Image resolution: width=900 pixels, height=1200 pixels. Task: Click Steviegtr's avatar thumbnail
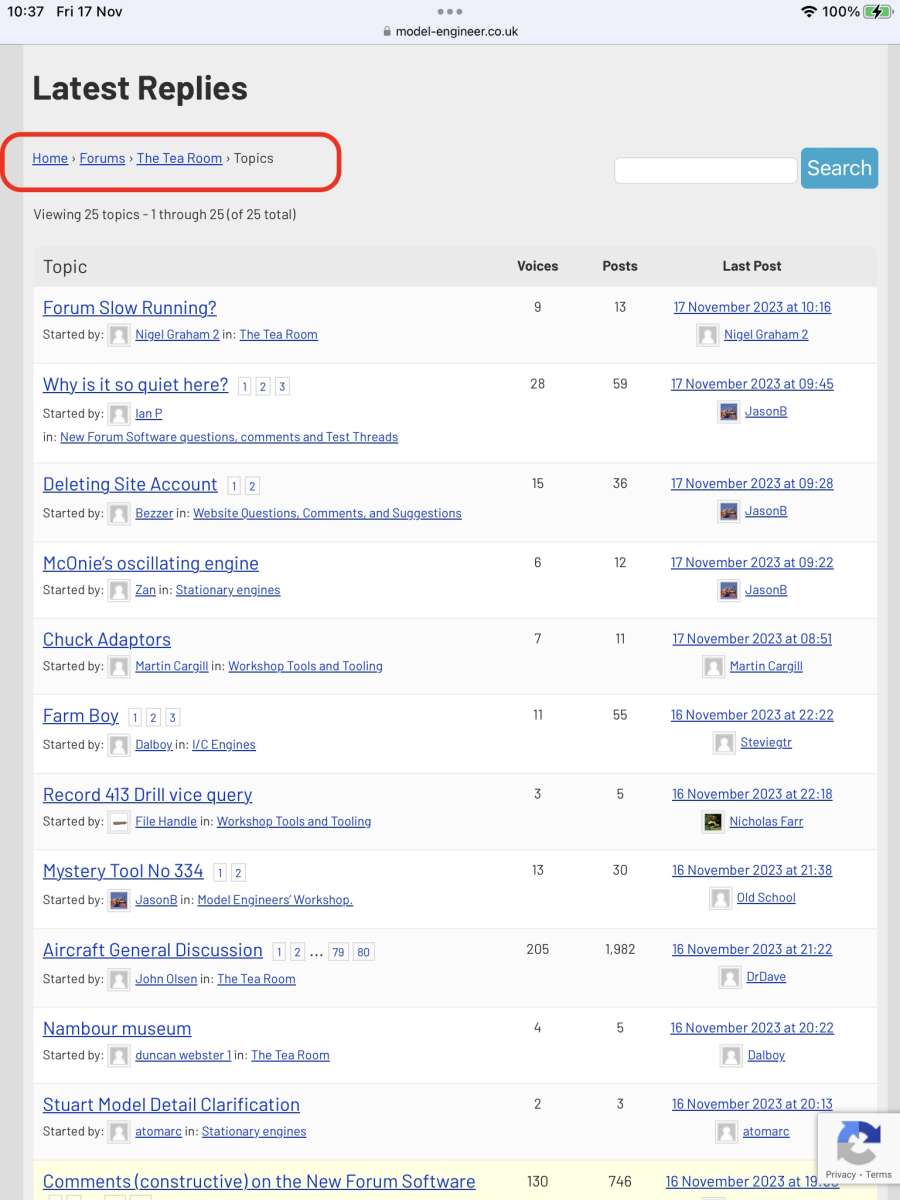pyautogui.click(x=724, y=743)
